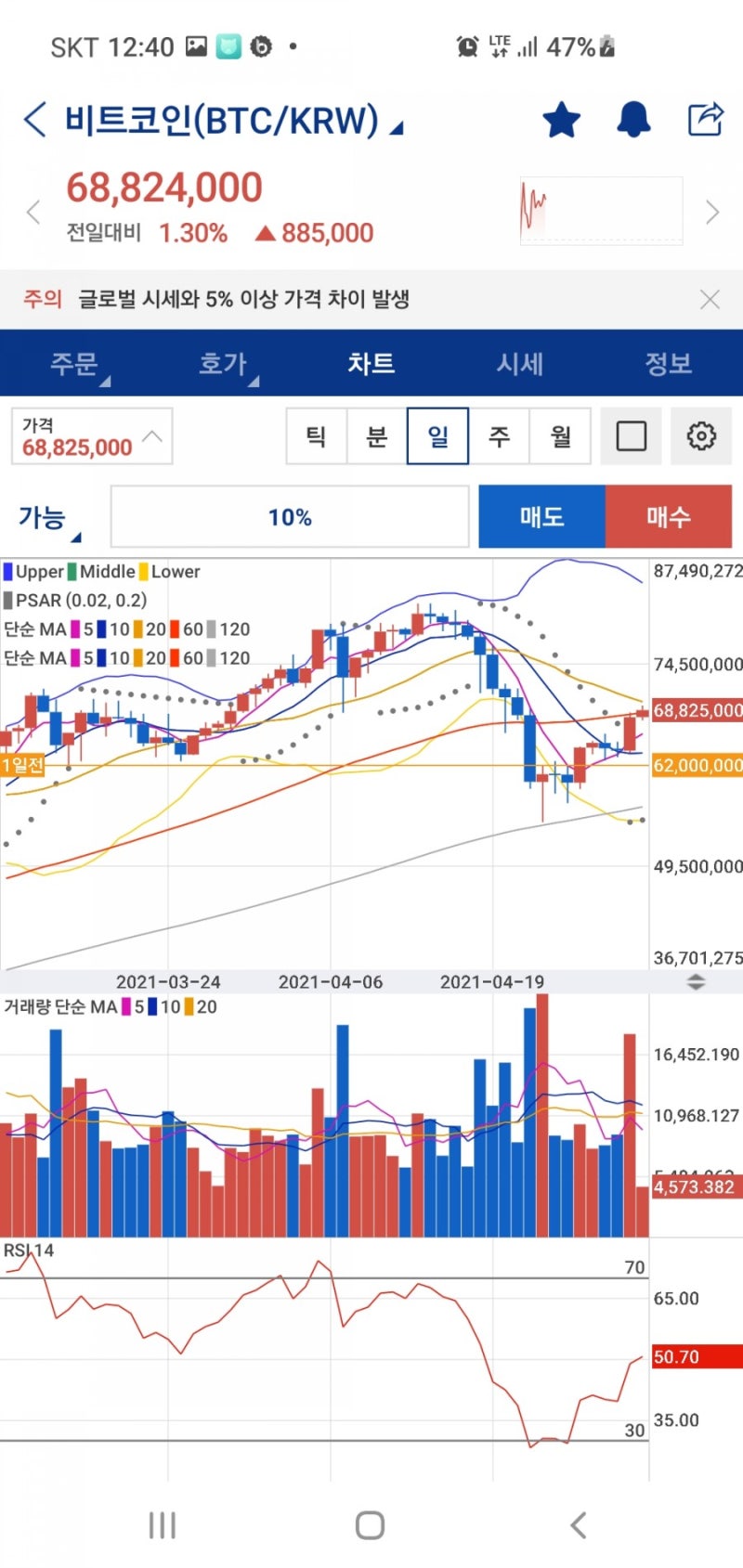The image size is (743, 1568).
Task: Click the Middle Bollinger band green swatch
Action: click(72, 572)
